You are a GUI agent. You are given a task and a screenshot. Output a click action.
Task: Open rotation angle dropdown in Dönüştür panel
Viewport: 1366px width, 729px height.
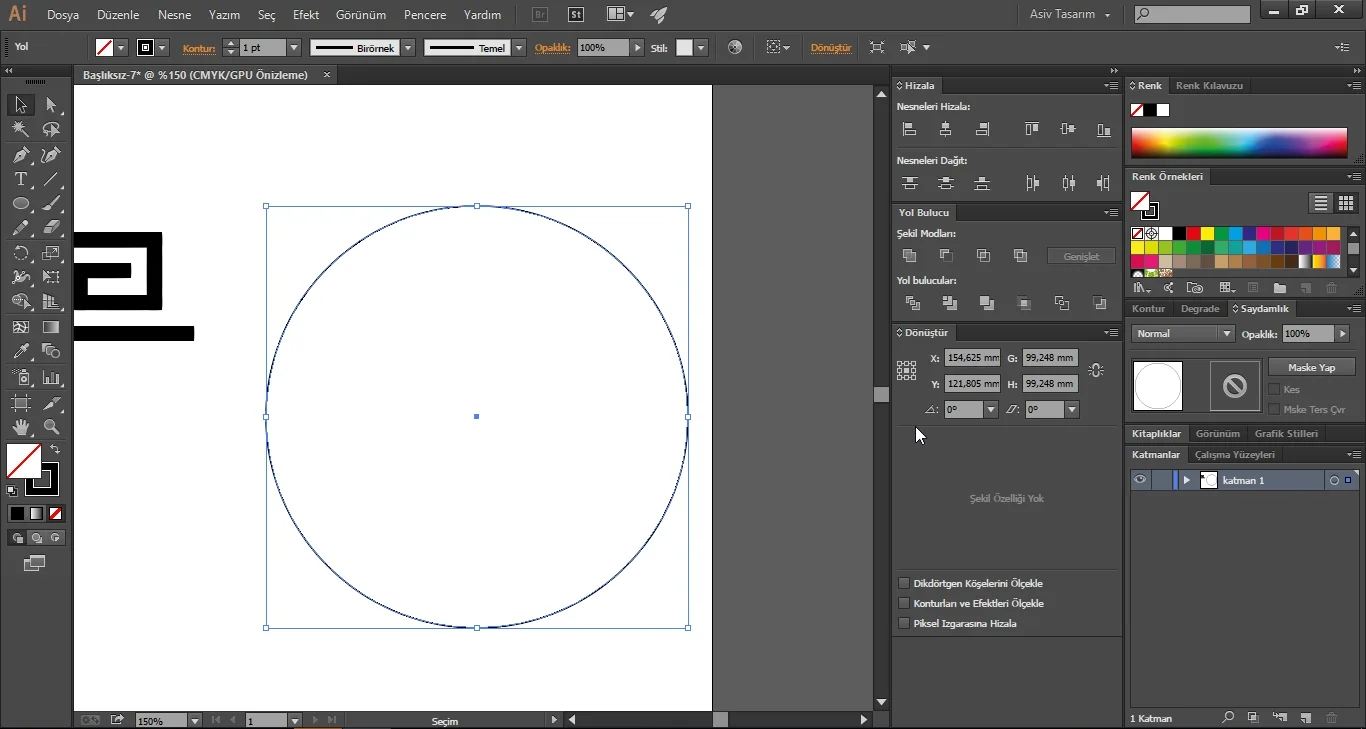[991, 410]
